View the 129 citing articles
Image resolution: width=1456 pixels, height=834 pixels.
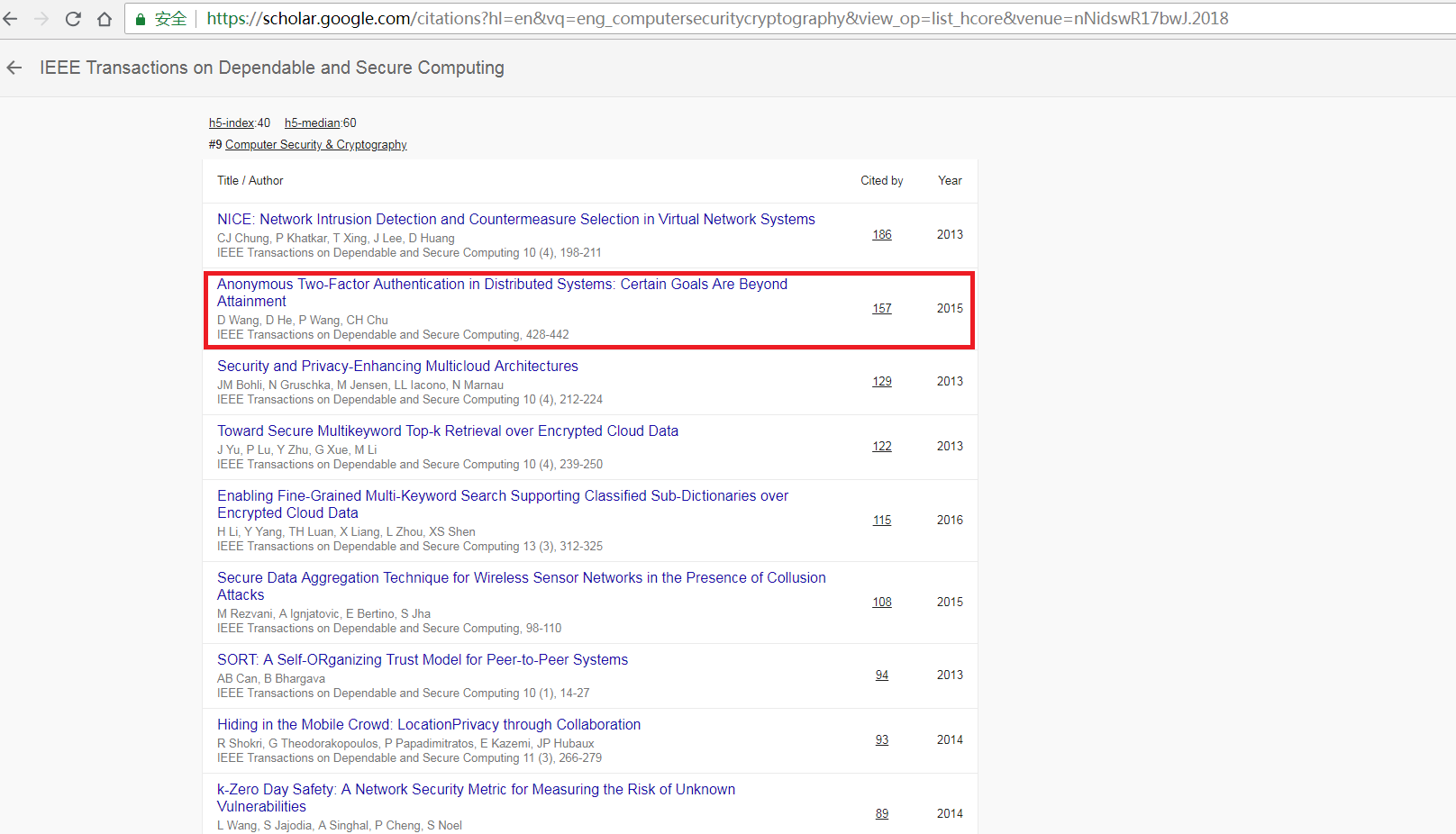(x=882, y=382)
